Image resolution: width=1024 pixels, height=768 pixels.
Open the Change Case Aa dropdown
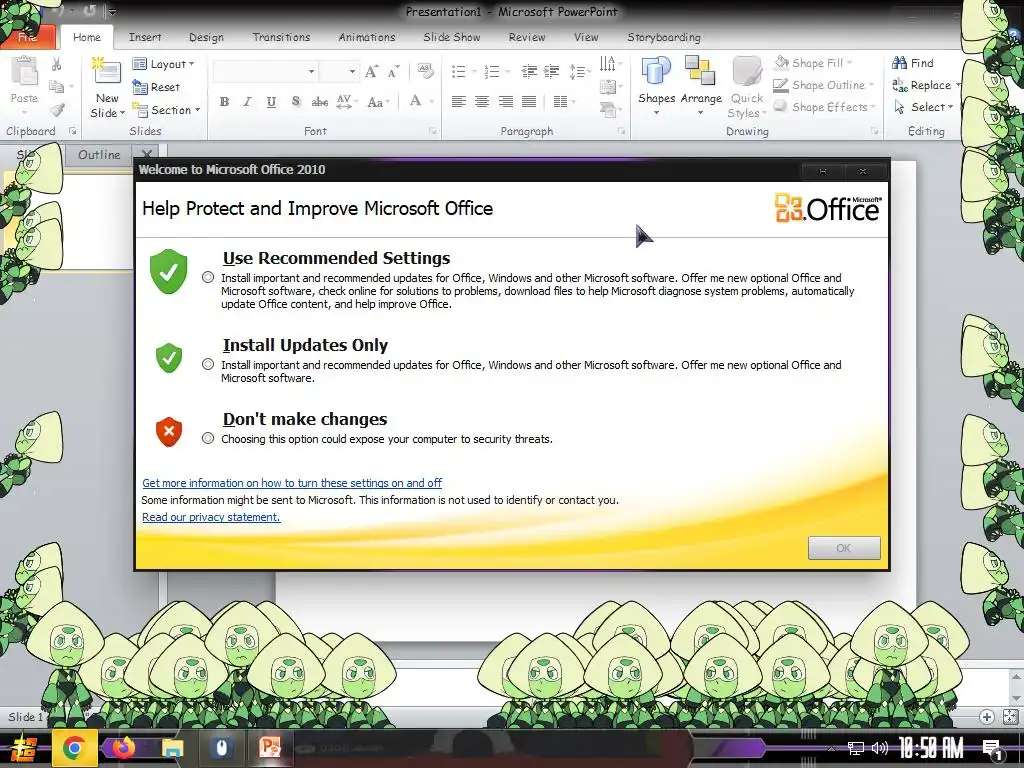(x=378, y=102)
